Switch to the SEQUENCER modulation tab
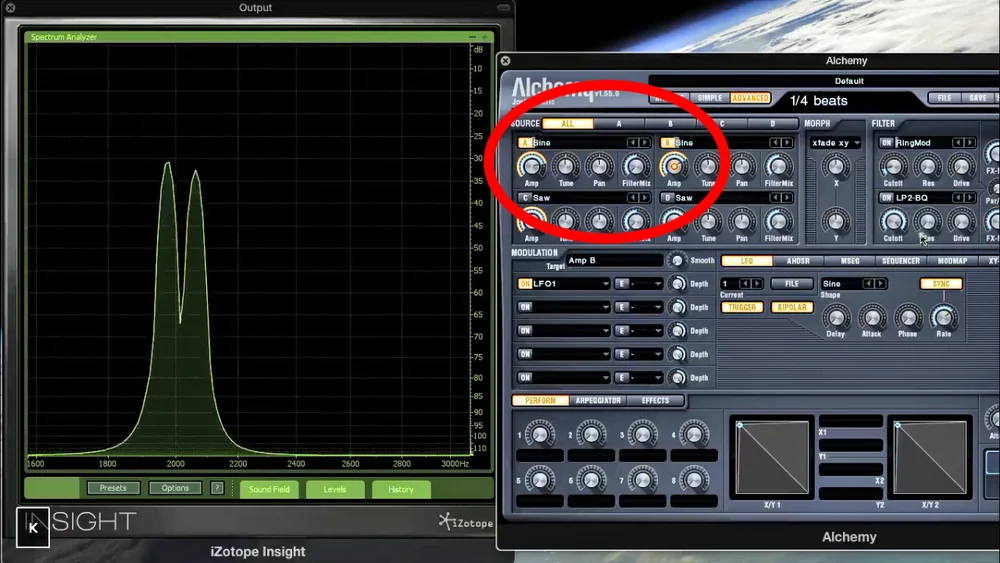Screen dimensions: 1000x563 pos(901,261)
